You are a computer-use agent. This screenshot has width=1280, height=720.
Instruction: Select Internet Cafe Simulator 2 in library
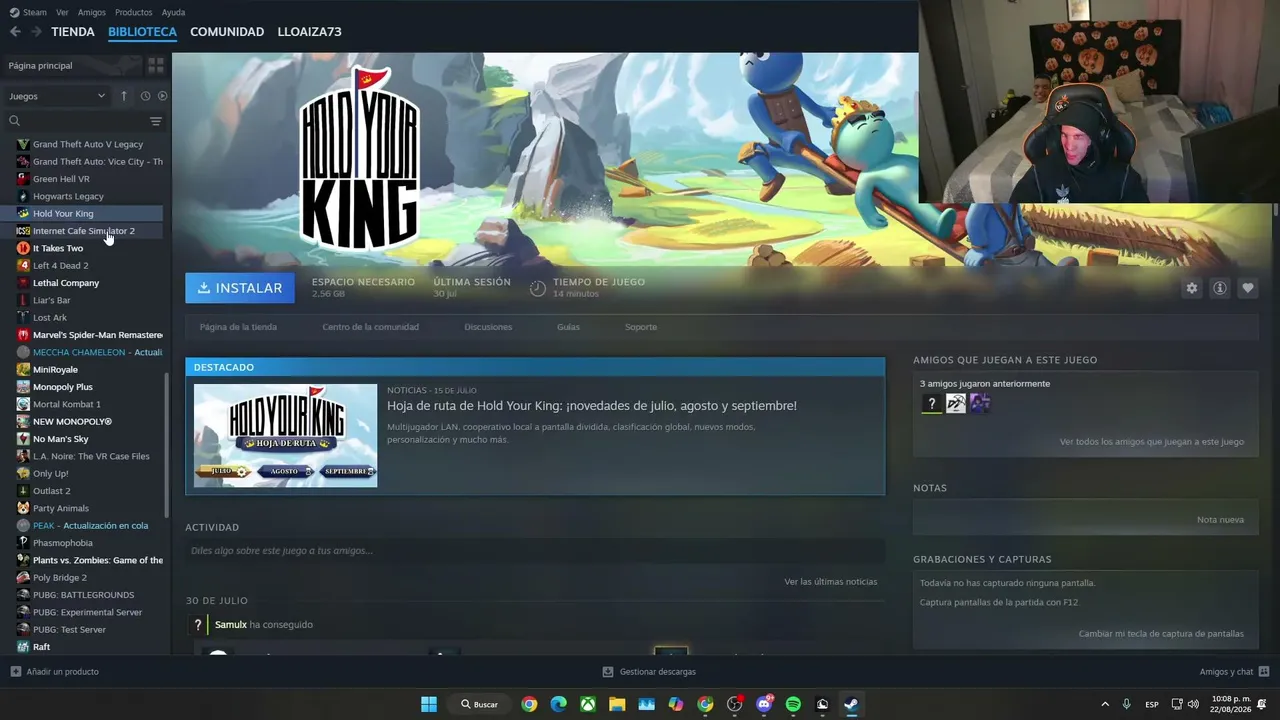click(84, 231)
